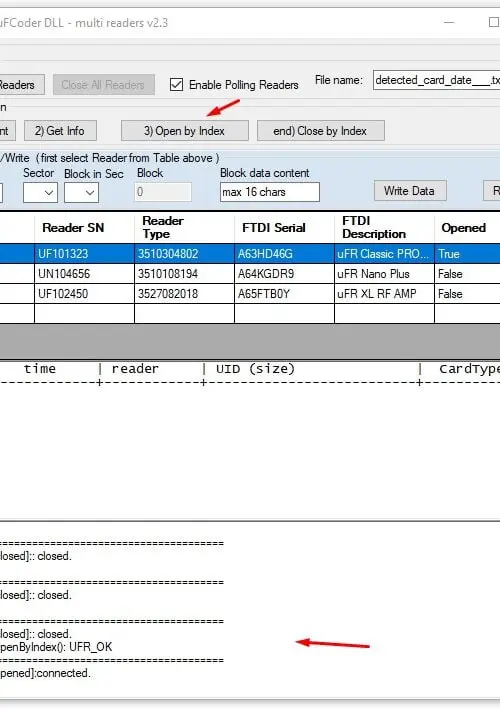
Task: Click the end) Close by Index button
Action: tap(321, 131)
